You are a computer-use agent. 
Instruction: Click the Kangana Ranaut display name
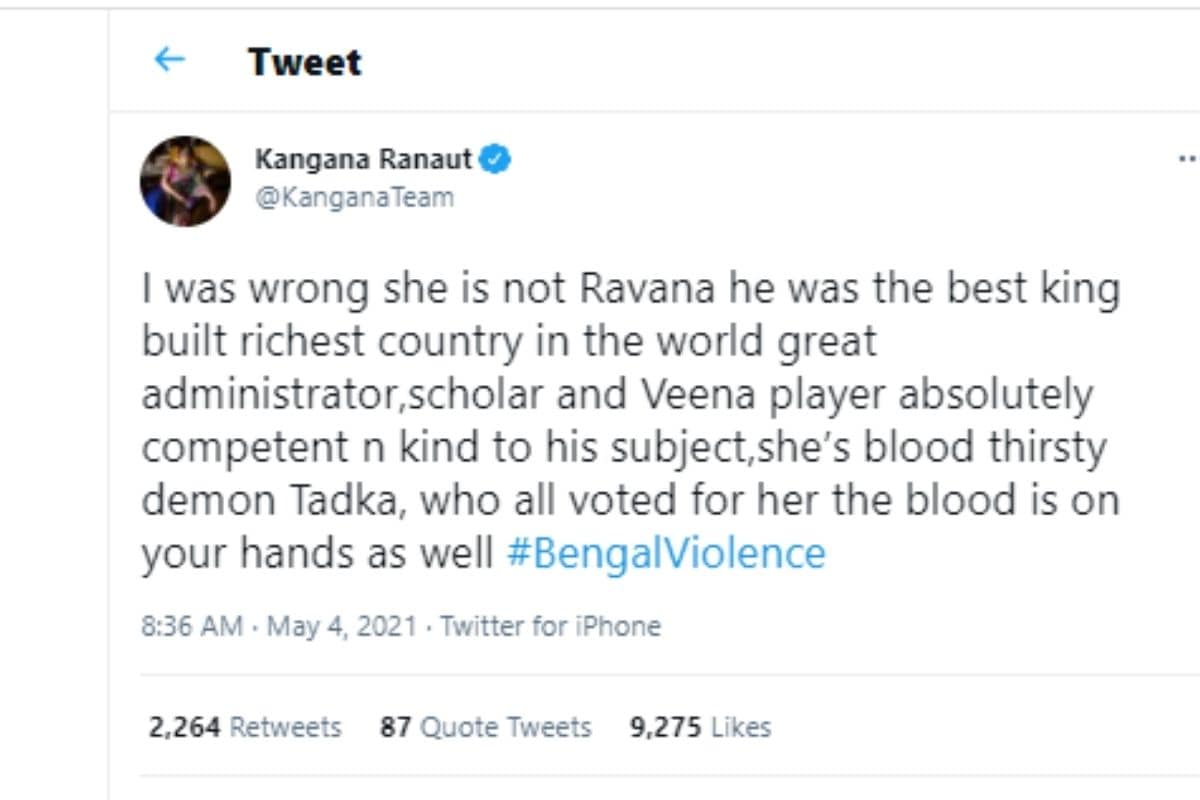click(363, 158)
